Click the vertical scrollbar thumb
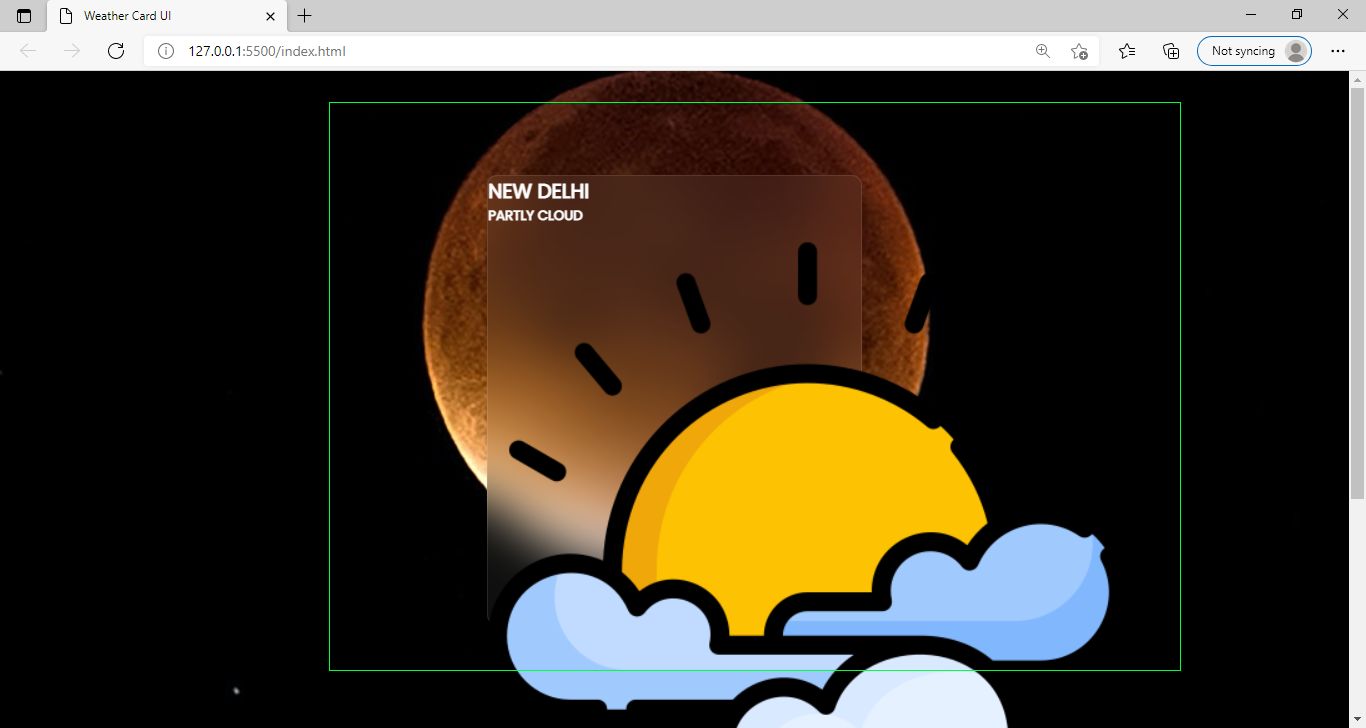Screen dimensions: 1366x728 [1357, 294]
